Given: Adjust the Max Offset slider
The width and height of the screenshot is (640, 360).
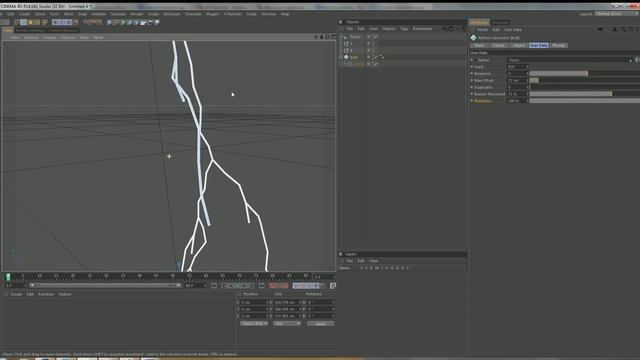Looking at the screenshot, I should coord(585,80).
